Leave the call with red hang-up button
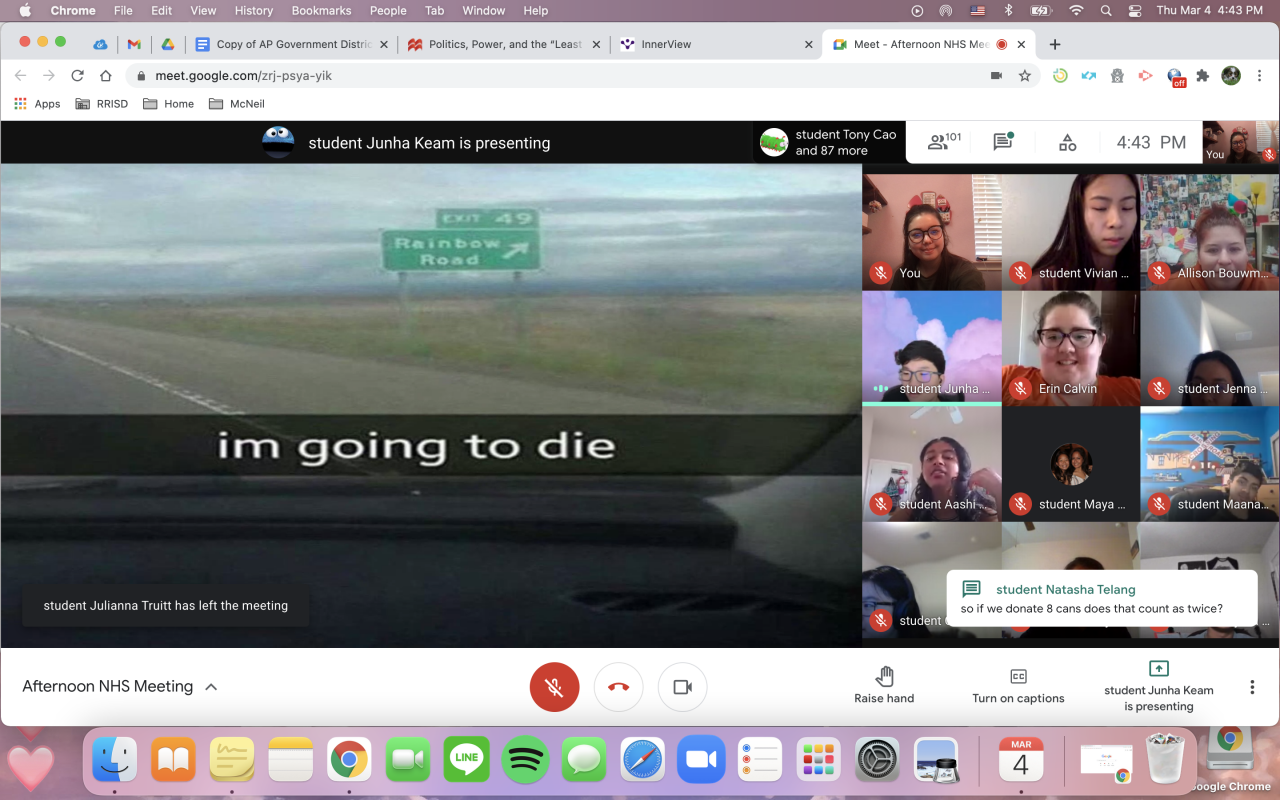This screenshot has width=1280, height=800. click(618, 687)
